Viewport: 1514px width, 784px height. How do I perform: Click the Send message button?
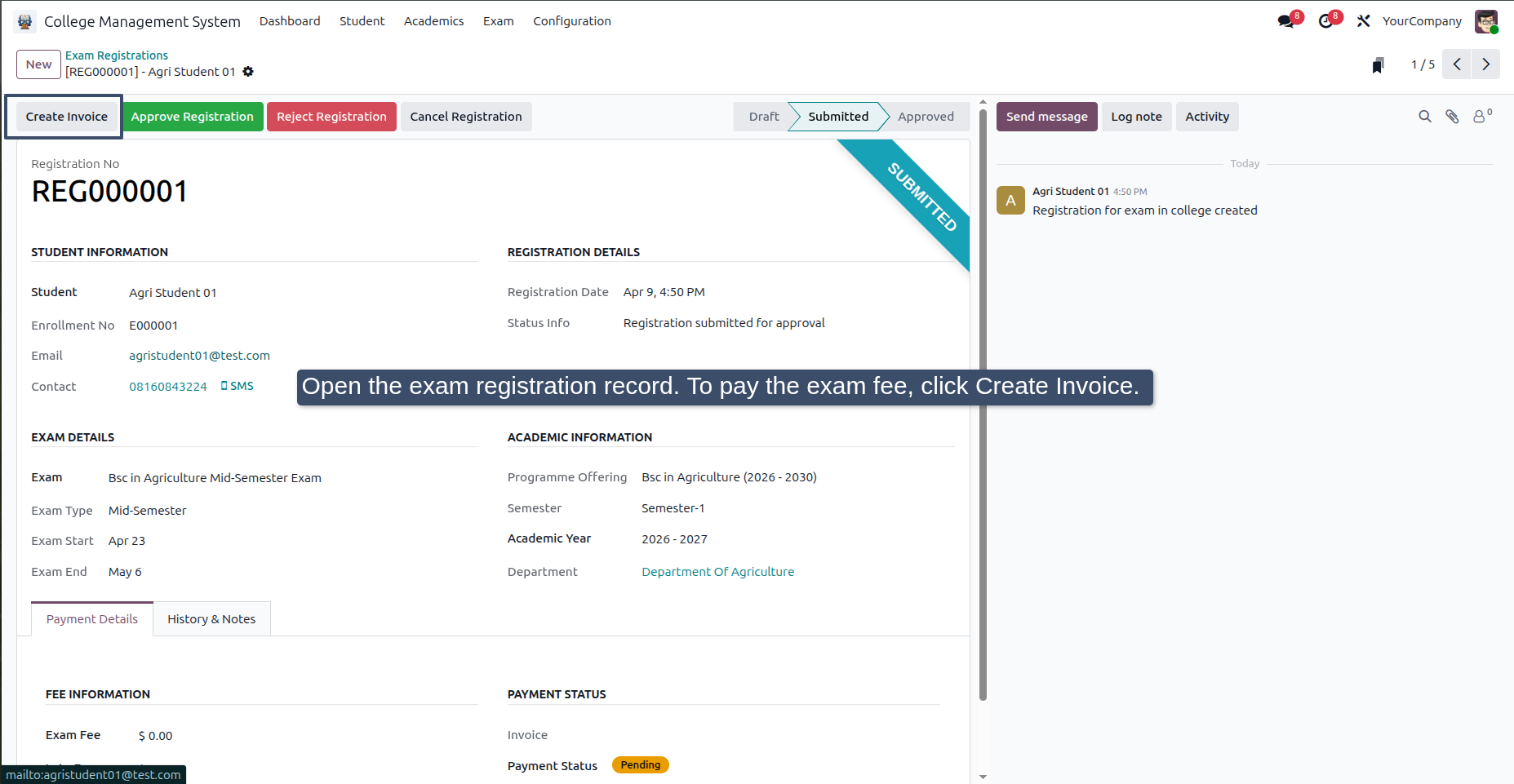click(x=1046, y=117)
